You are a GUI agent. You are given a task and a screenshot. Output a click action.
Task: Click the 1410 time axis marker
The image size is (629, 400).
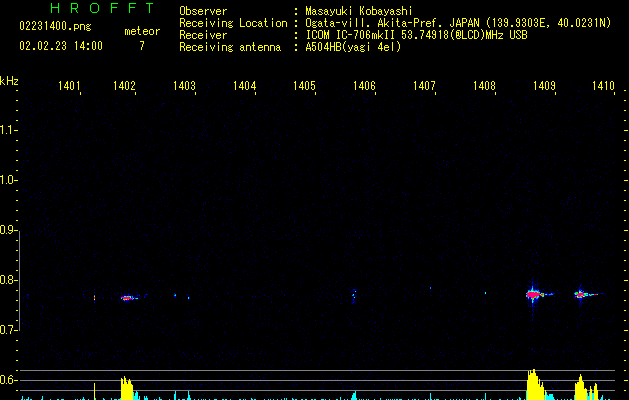tap(603, 86)
